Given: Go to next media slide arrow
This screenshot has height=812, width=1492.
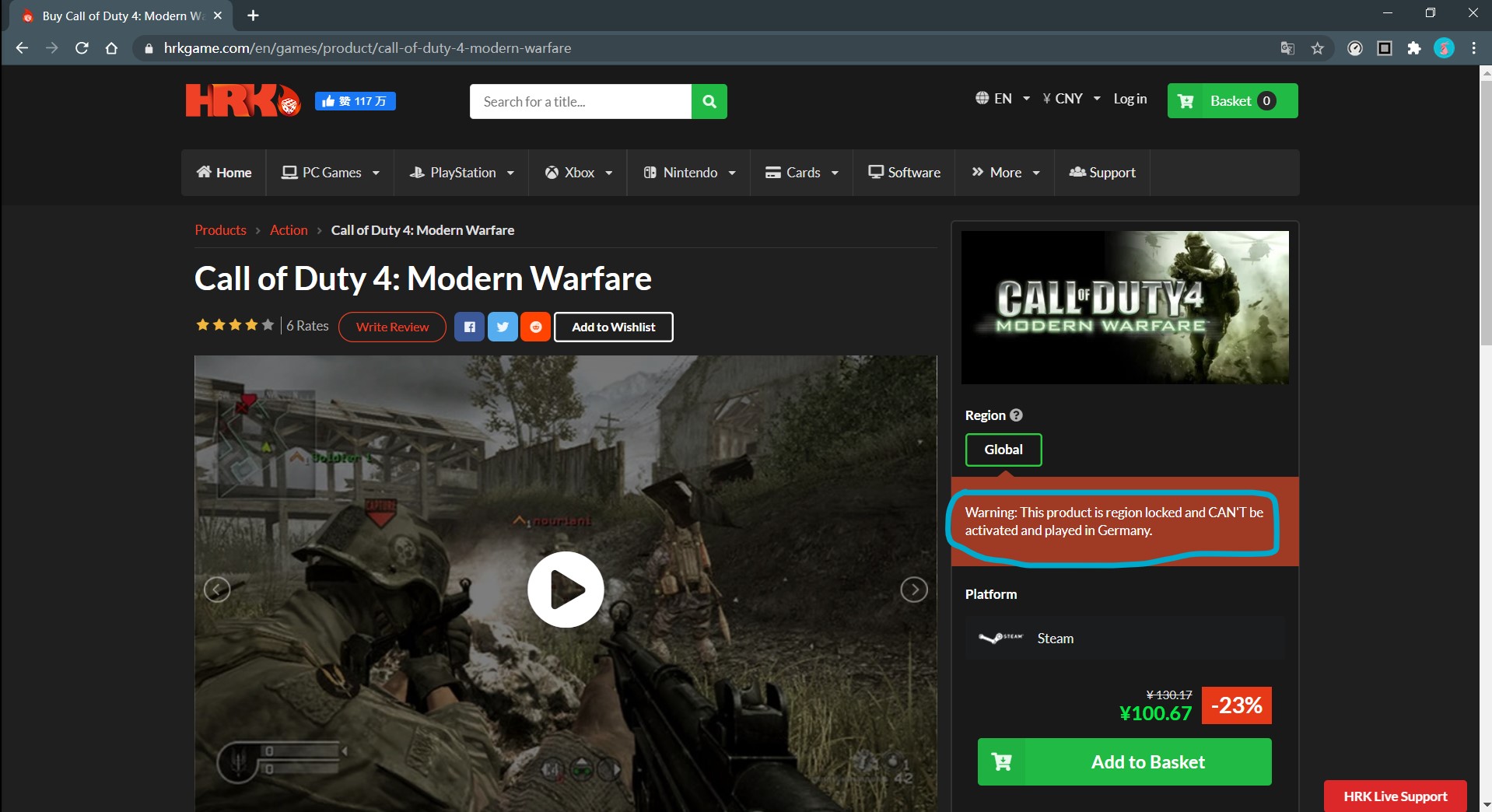Looking at the screenshot, I should pyautogui.click(x=914, y=590).
